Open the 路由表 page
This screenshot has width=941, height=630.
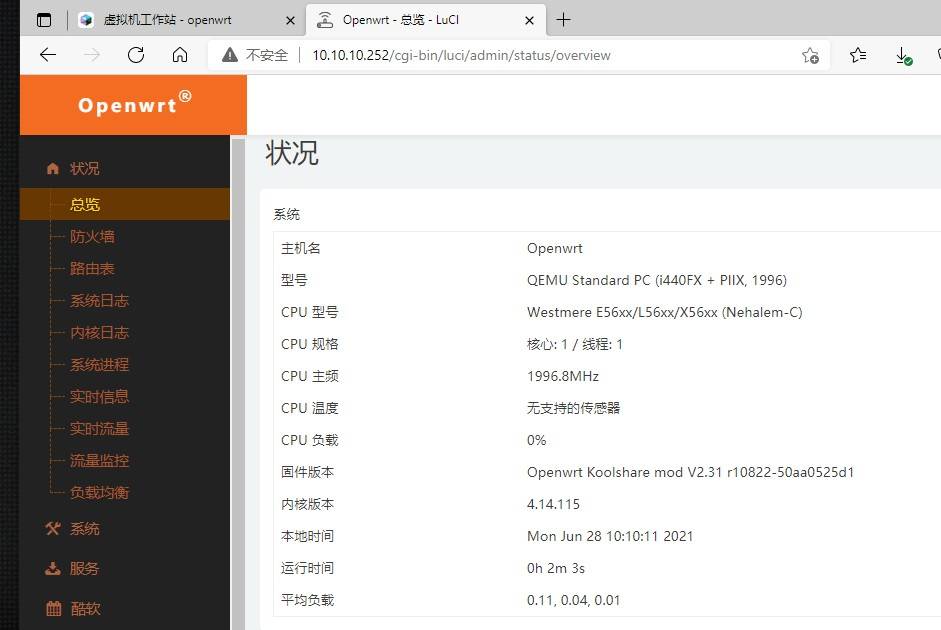(90, 268)
